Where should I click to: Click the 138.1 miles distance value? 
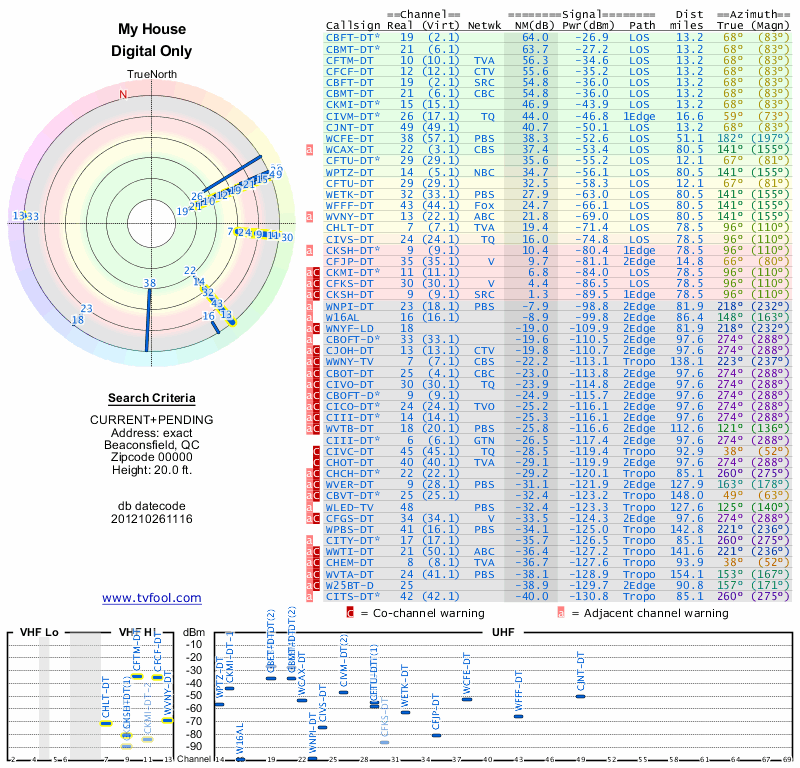(686, 362)
